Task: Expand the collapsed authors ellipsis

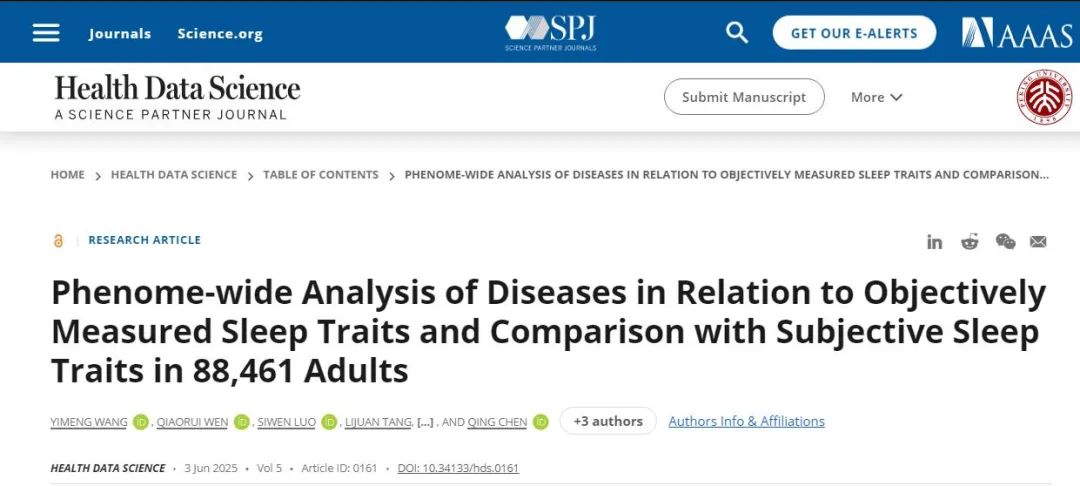Action: [425, 422]
